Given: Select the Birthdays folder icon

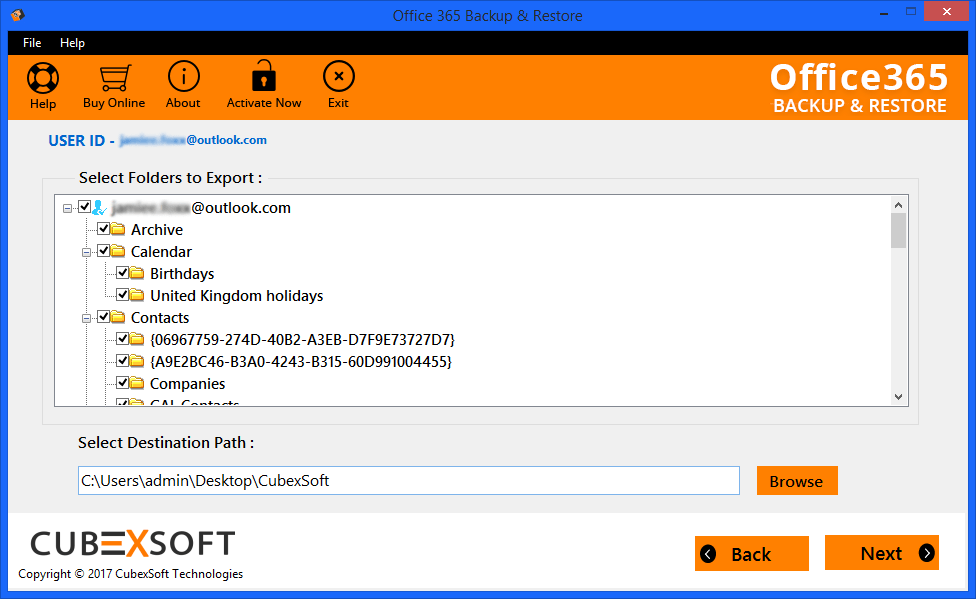Looking at the screenshot, I should [x=137, y=274].
